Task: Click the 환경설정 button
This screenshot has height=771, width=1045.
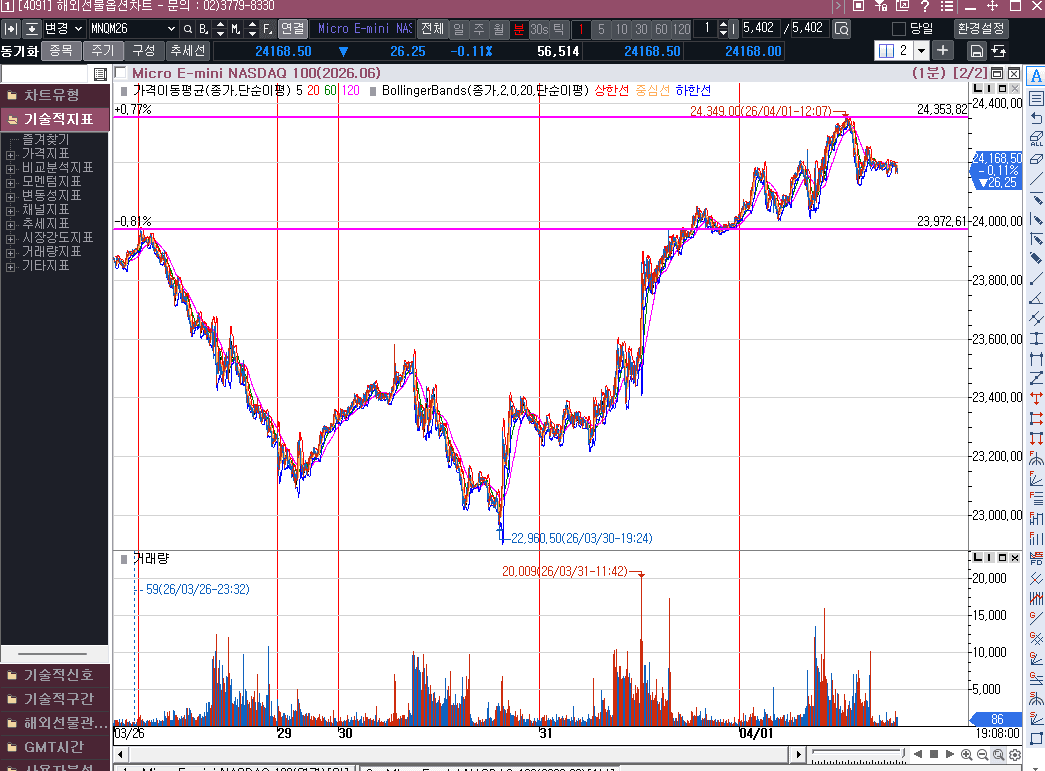Action: pos(981,29)
